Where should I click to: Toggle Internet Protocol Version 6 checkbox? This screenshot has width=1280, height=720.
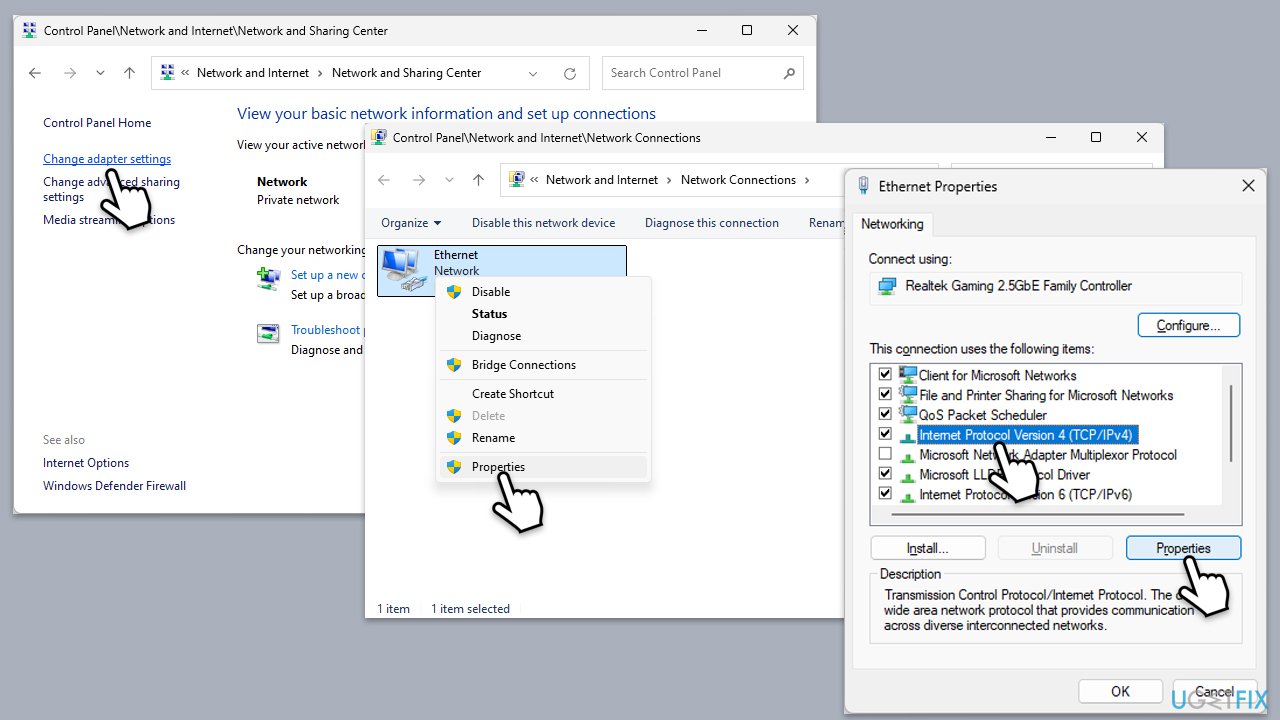(885, 494)
